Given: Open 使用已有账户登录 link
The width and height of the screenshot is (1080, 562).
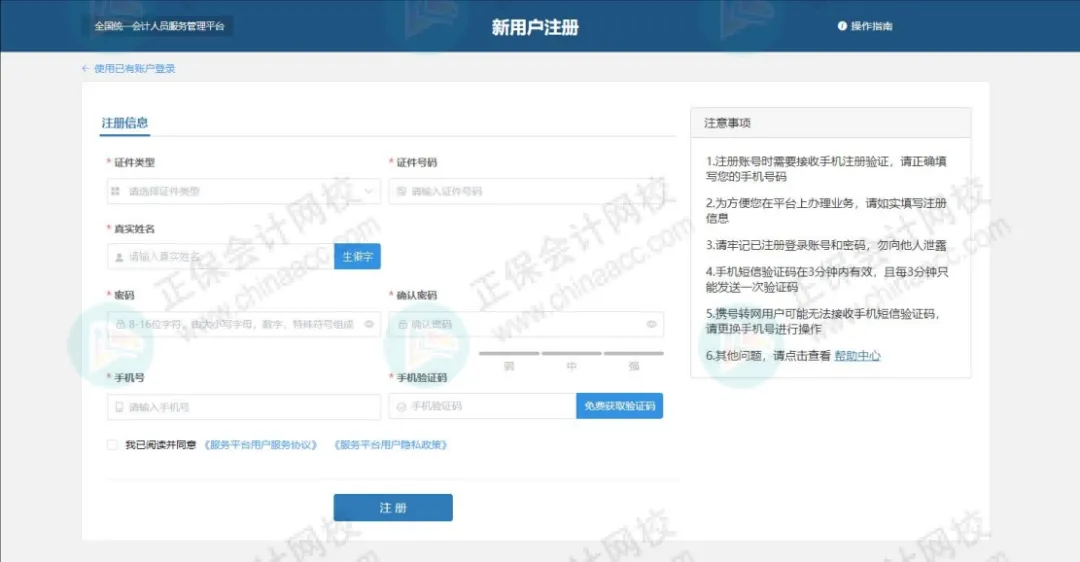Looking at the screenshot, I should click(x=135, y=68).
